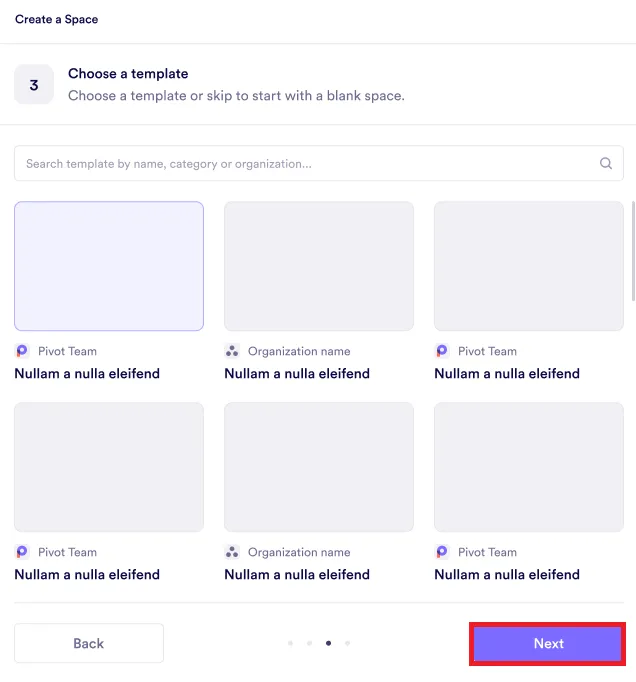This screenshot has width=636, height=682.
Task: Select the highlighted top-left template thumbnail
Action: click(109, 266)
